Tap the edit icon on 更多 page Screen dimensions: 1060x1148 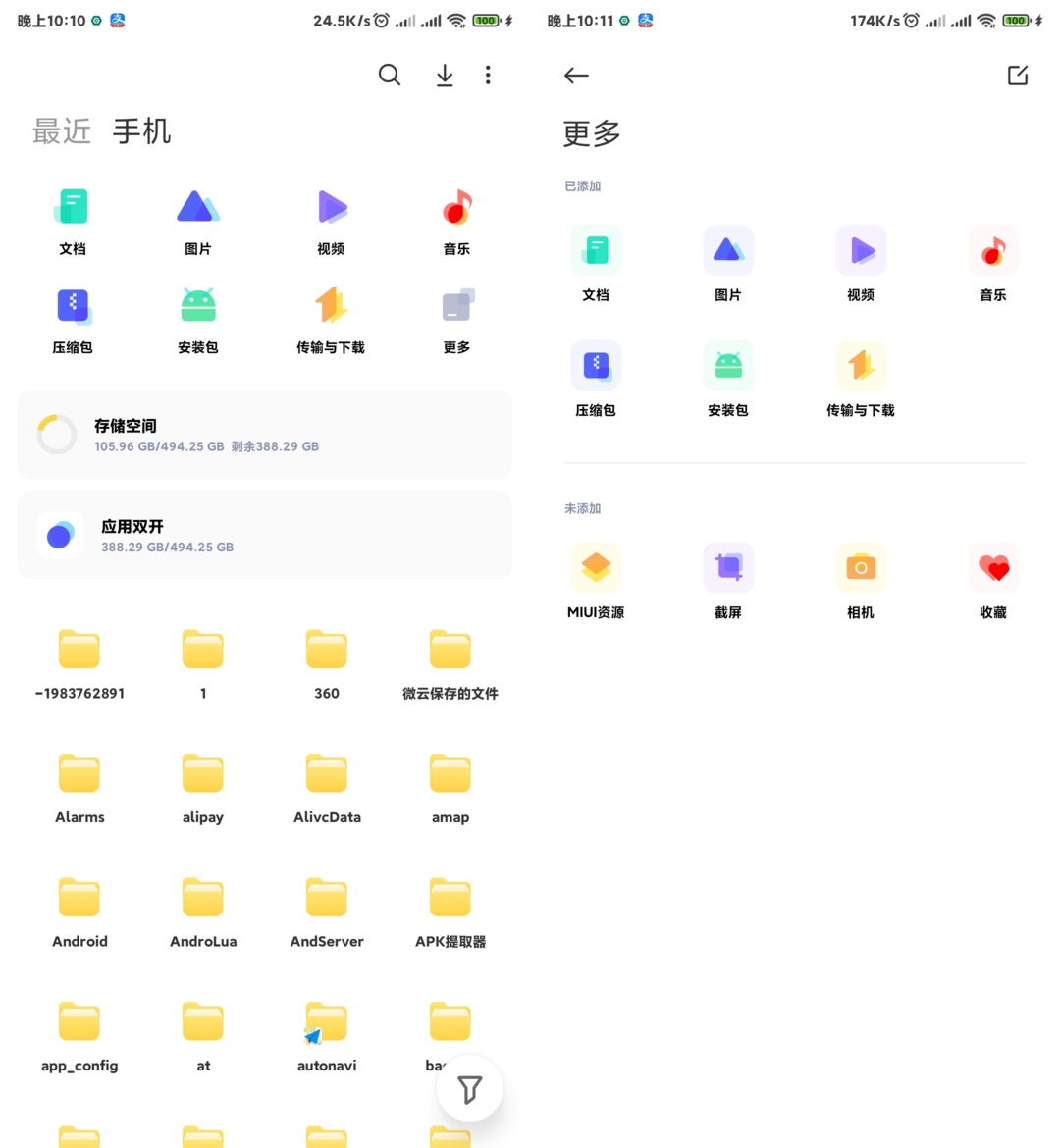point(1018,75)
